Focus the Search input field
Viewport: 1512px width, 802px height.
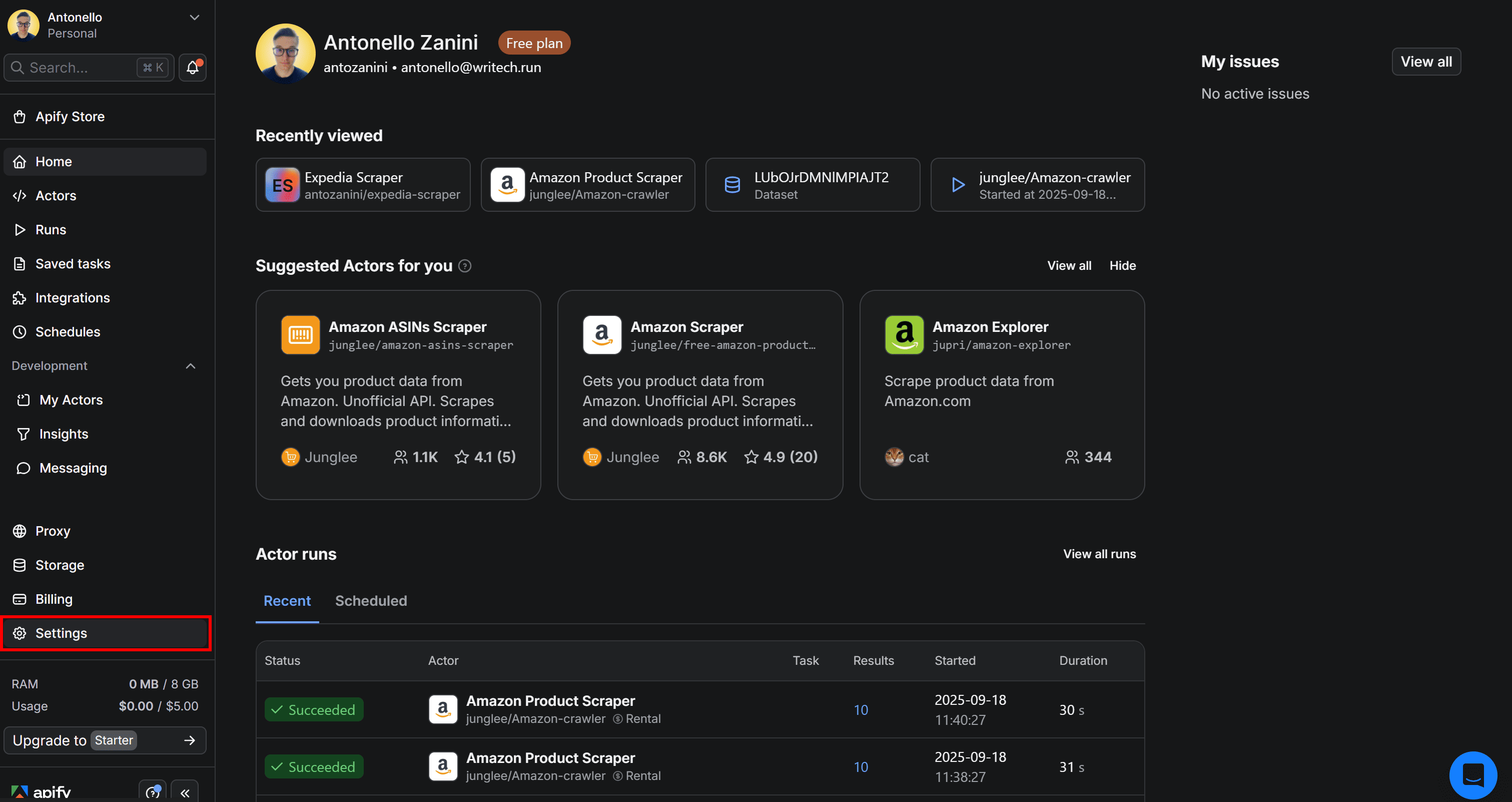click(x=77, y=68)
